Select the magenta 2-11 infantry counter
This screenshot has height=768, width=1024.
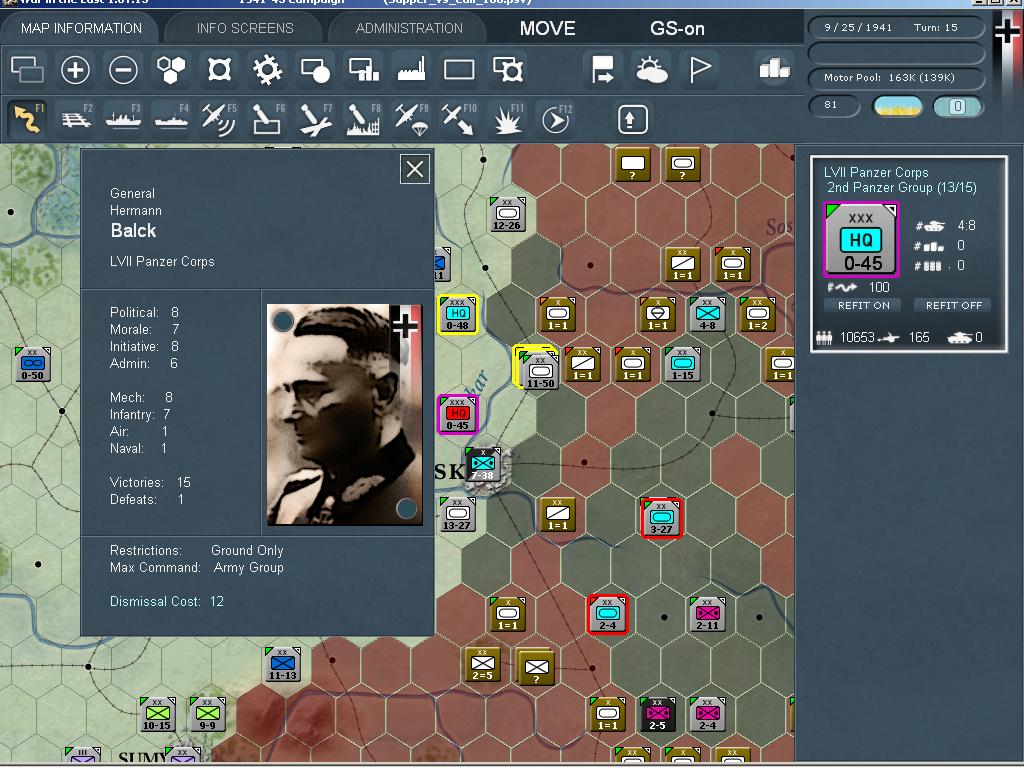click(x=707, y=614)
